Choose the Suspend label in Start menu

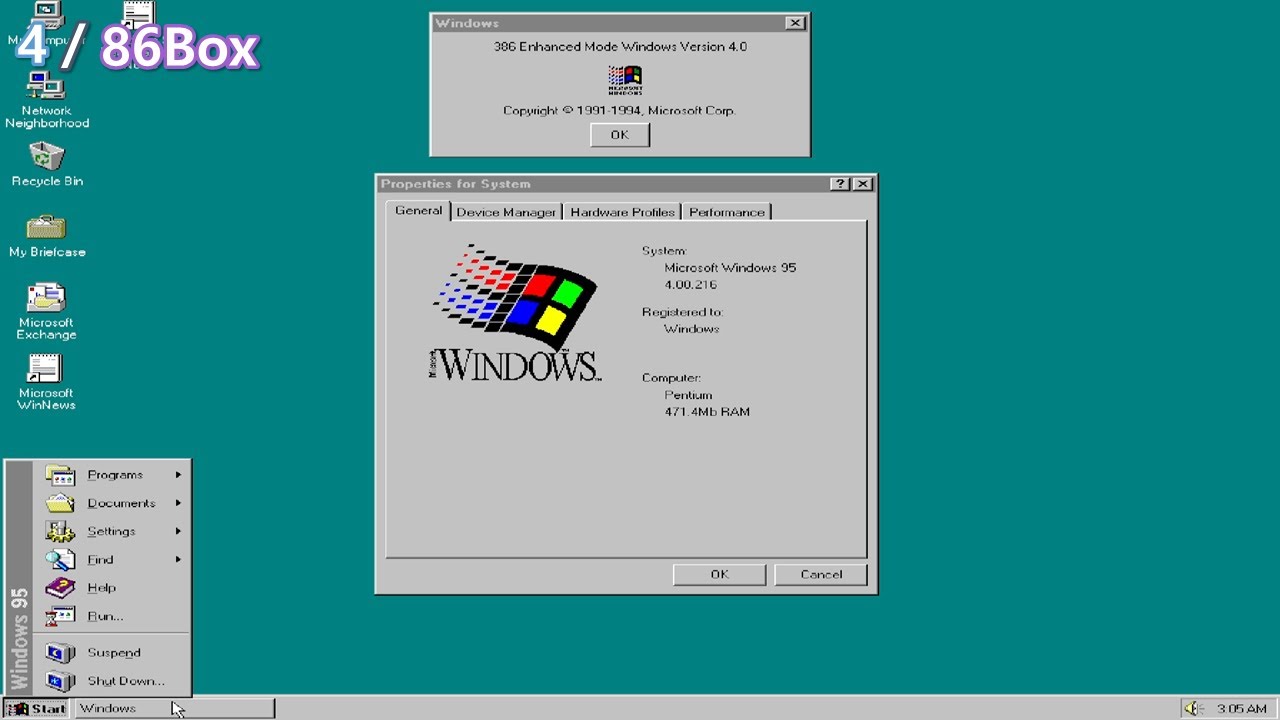[114, 653]
